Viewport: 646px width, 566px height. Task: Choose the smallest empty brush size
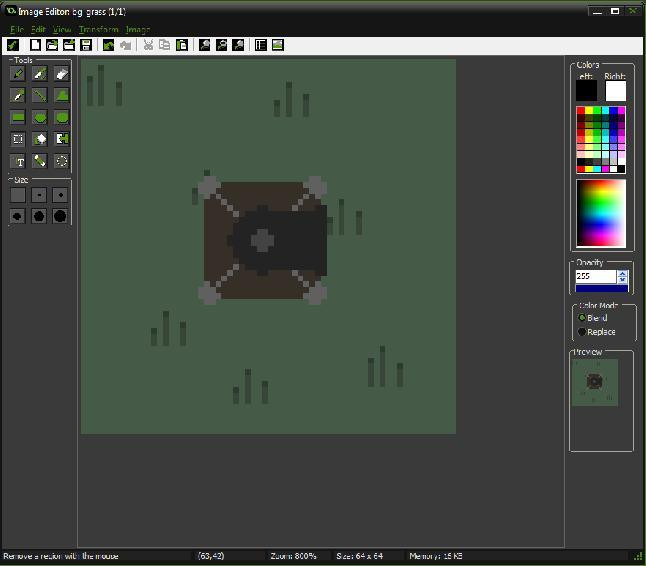[18, 195]
